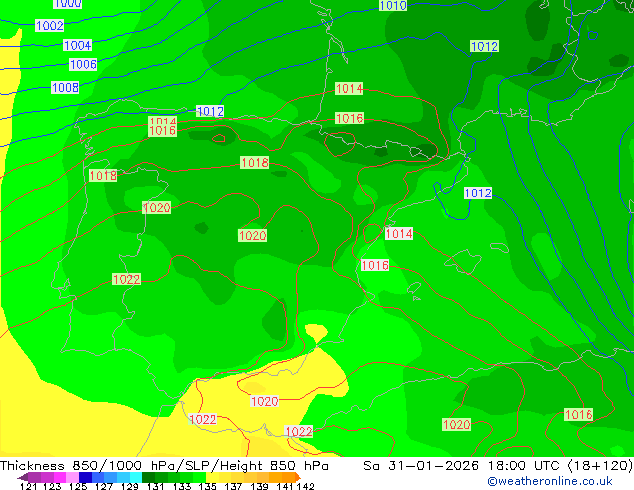The width and height of the screenshot is (634, 490).
Task: Click the 123 legend value
Action: (x=52, y=486)
